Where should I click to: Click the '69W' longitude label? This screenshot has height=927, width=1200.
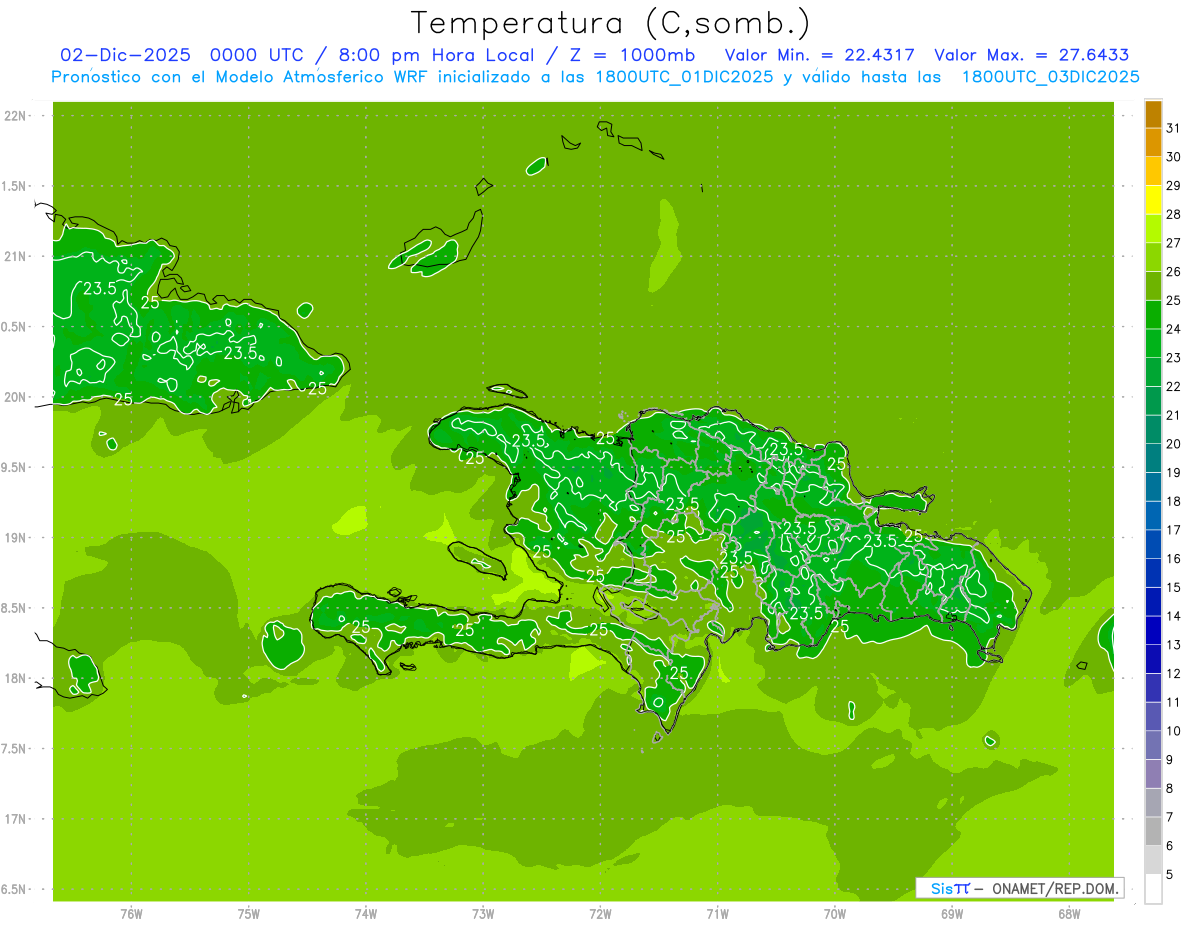pyautogui.click(x=952, y=913)
